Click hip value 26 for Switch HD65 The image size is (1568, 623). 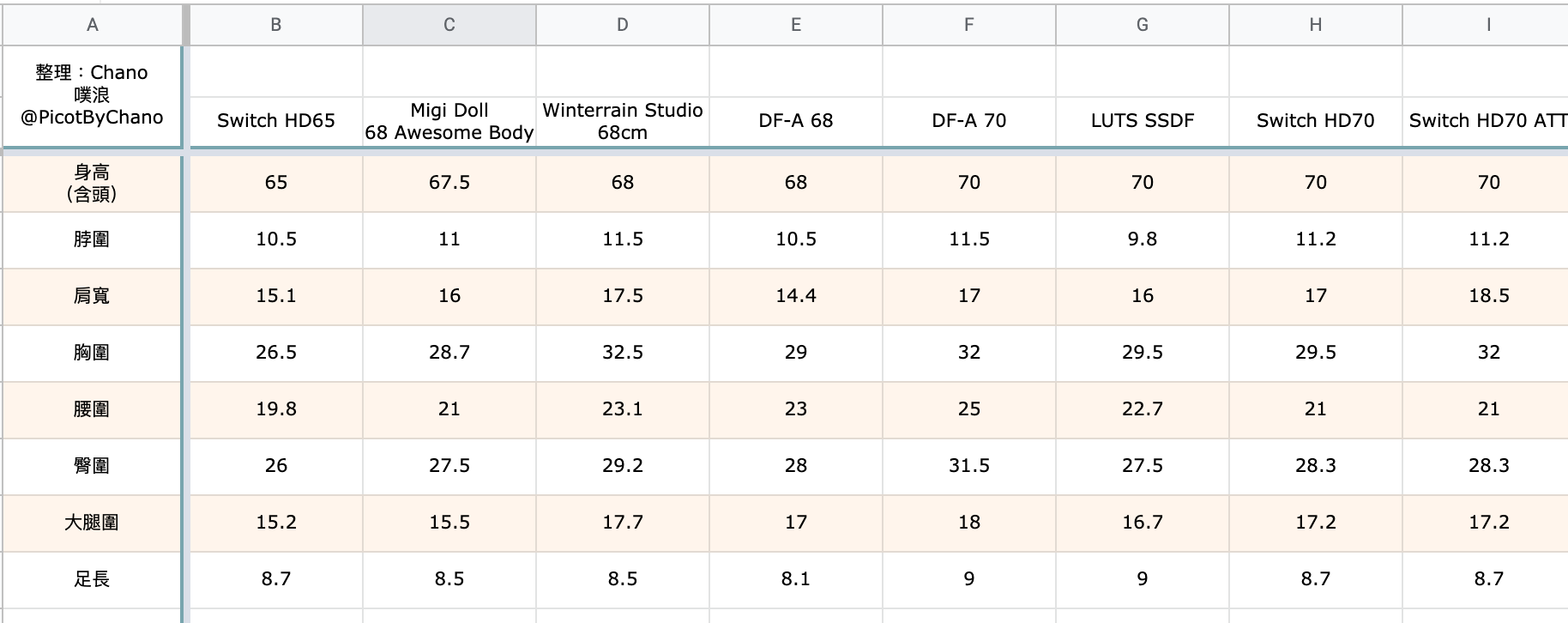click(276, 466)
